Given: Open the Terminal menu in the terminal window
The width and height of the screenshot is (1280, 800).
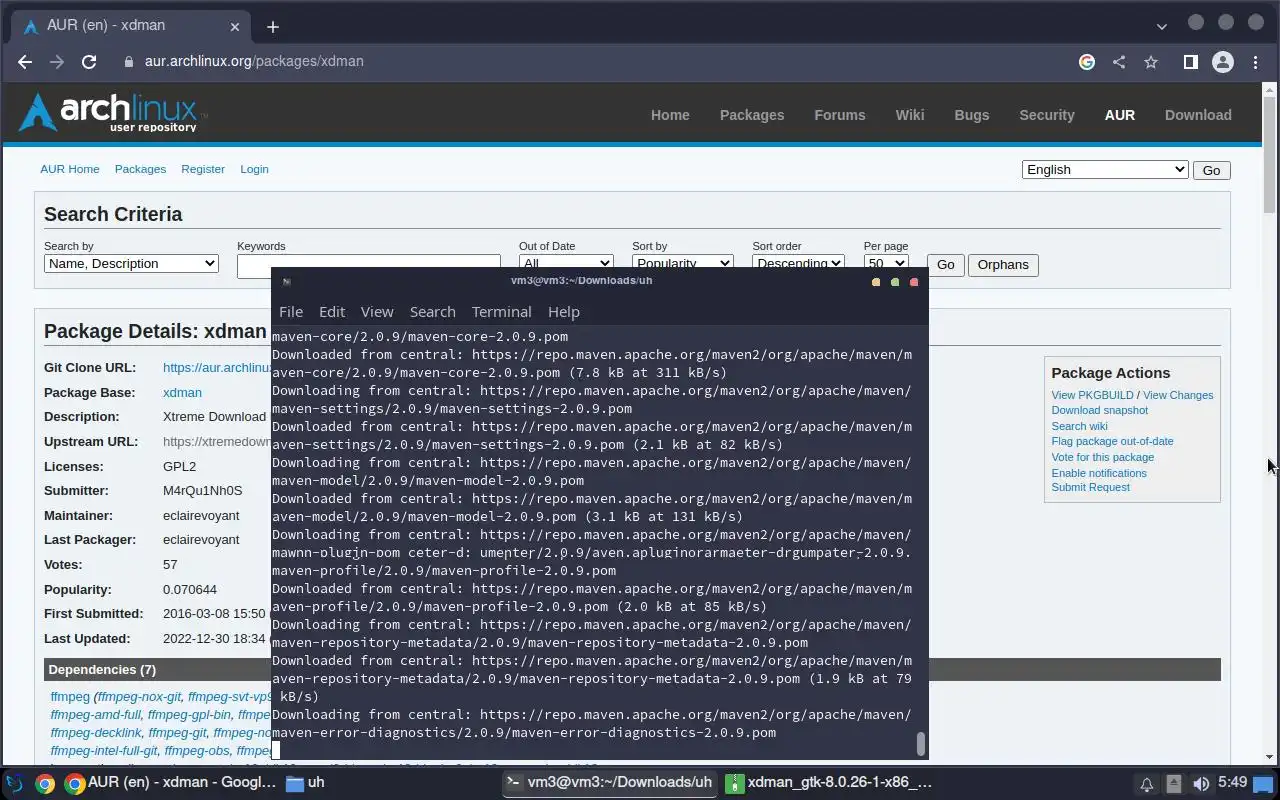Looking at the screenshot, I should coord(501,312).
